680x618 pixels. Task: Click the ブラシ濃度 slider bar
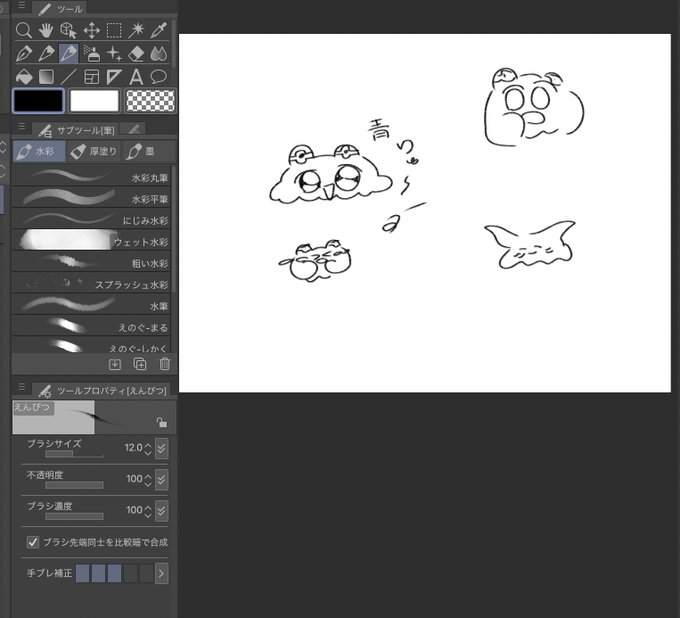[x=74, y=517]
